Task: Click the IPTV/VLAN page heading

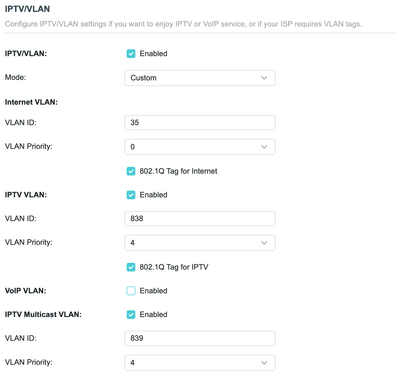Action: click(x=27, y=9)
